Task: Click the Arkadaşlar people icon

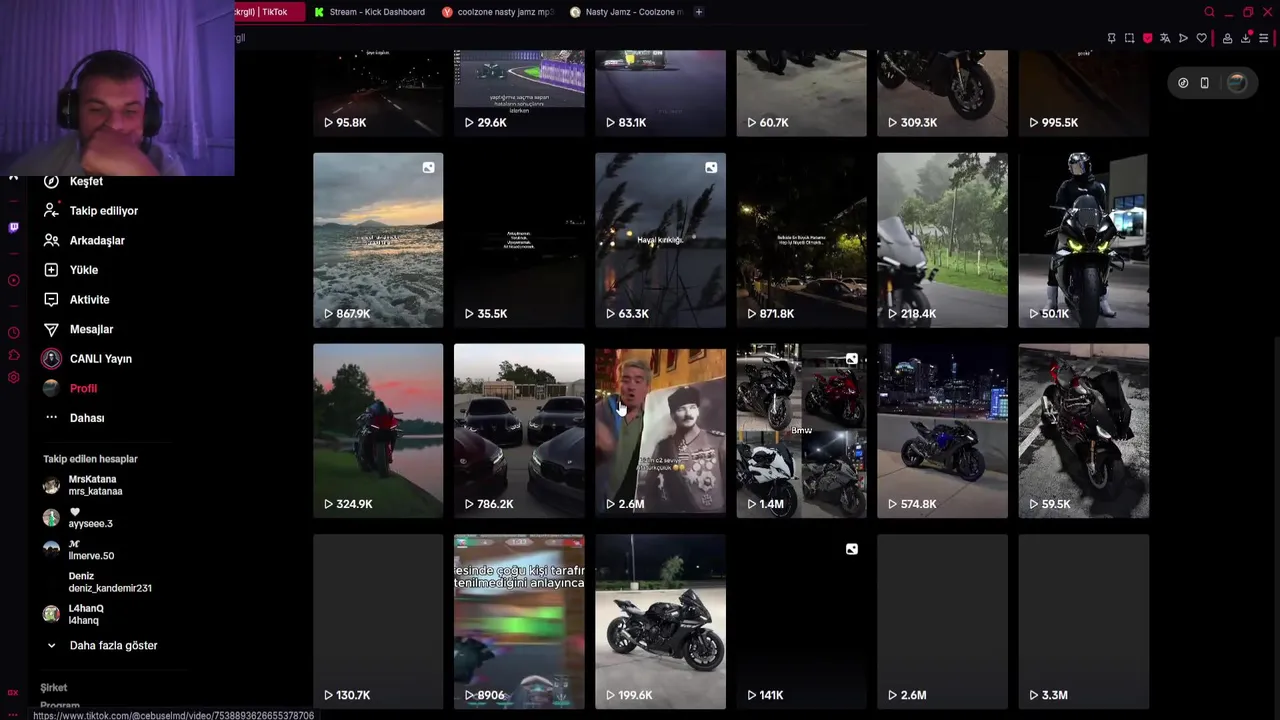Action: pyautogui.click(x=51, y=240)
